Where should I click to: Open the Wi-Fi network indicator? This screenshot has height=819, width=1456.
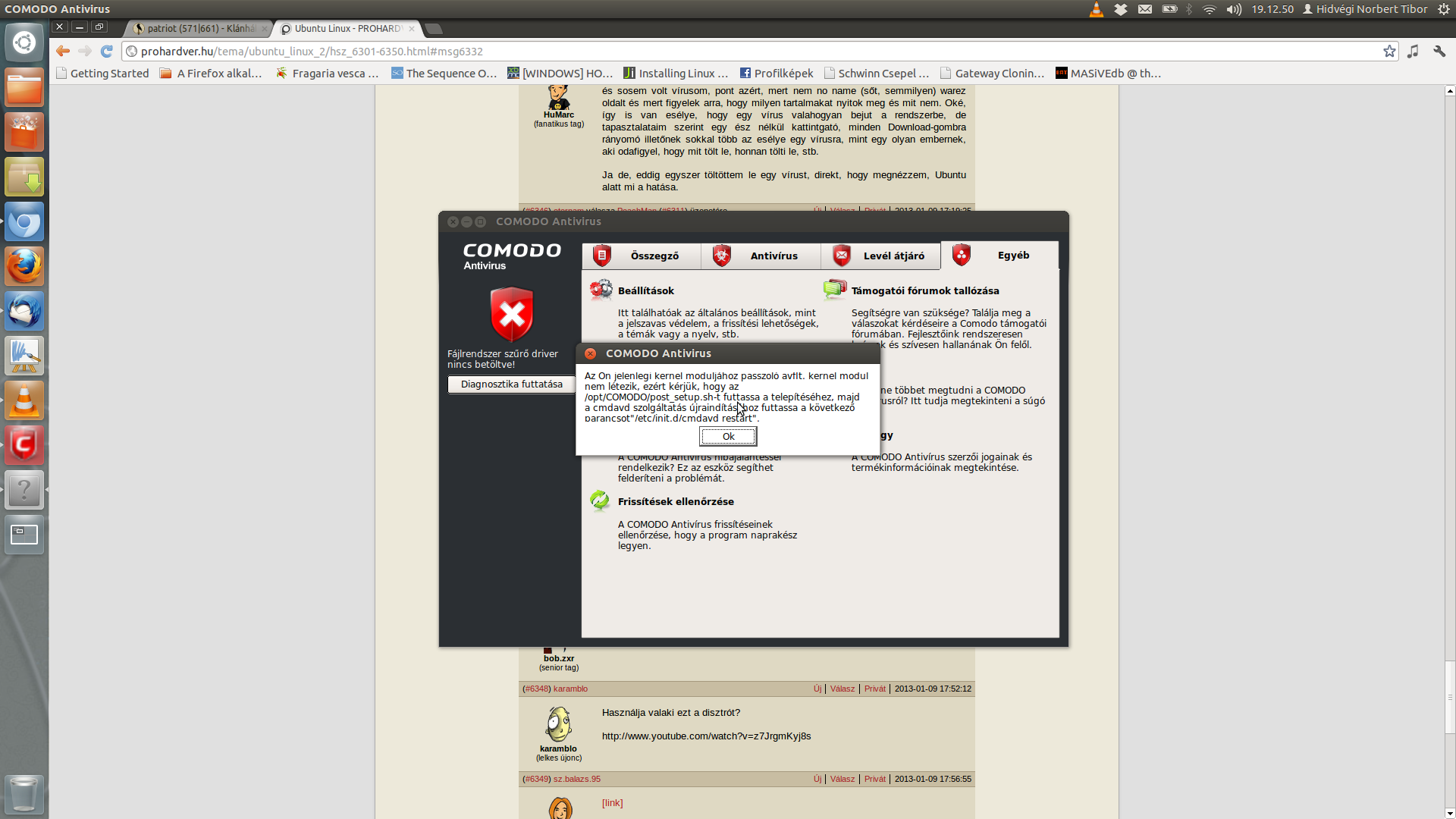tap(1210, 9)
